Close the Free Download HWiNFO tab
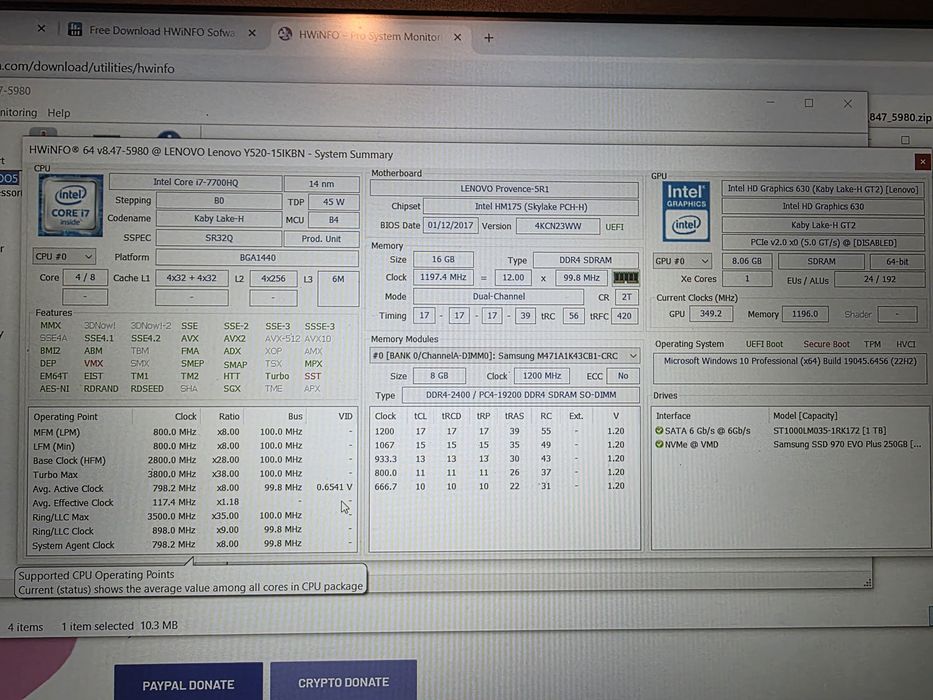This screenshot has width=933, height=700. click(x=252, y=33)
